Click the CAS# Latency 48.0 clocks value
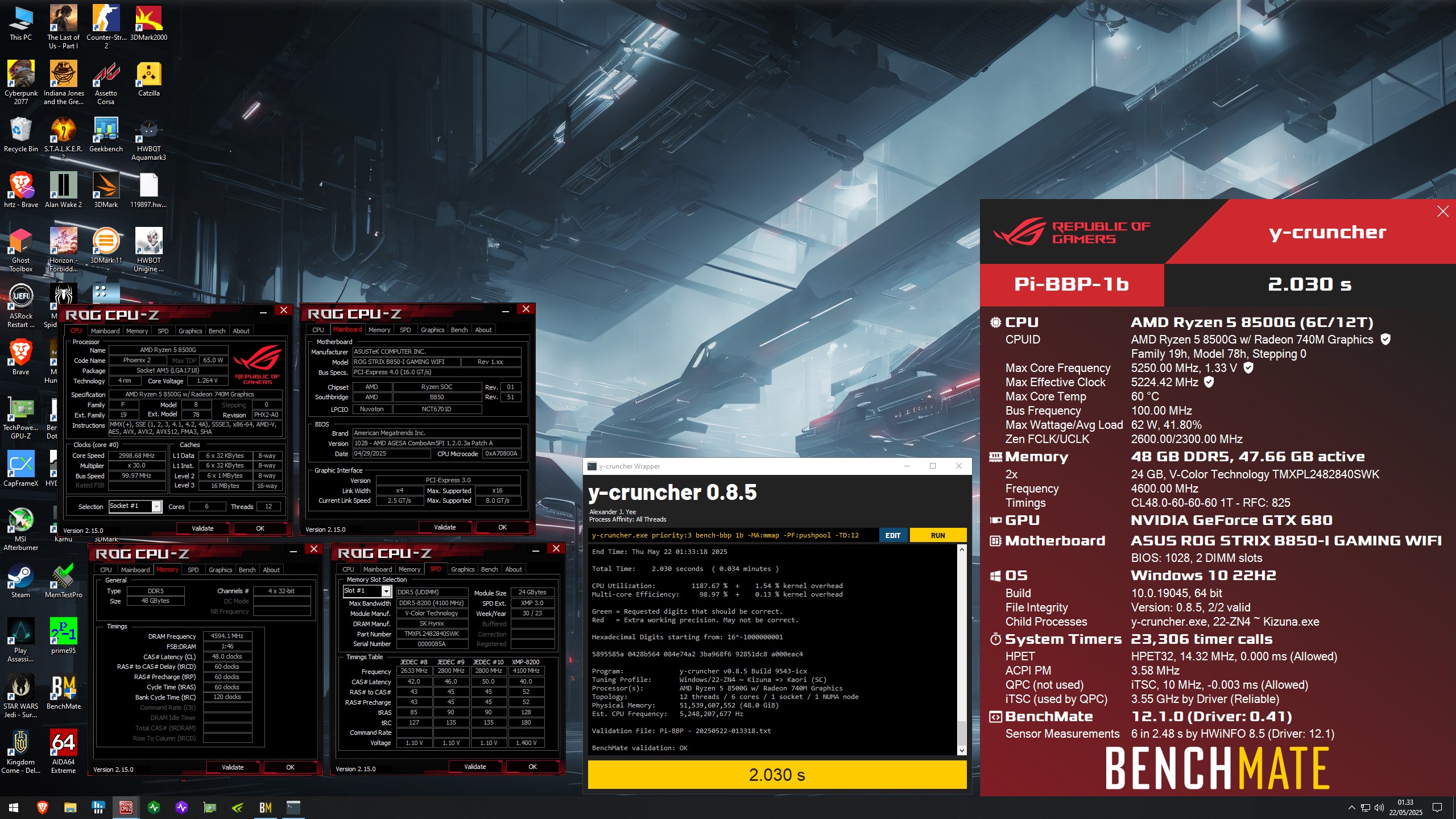 coord(227,656)
